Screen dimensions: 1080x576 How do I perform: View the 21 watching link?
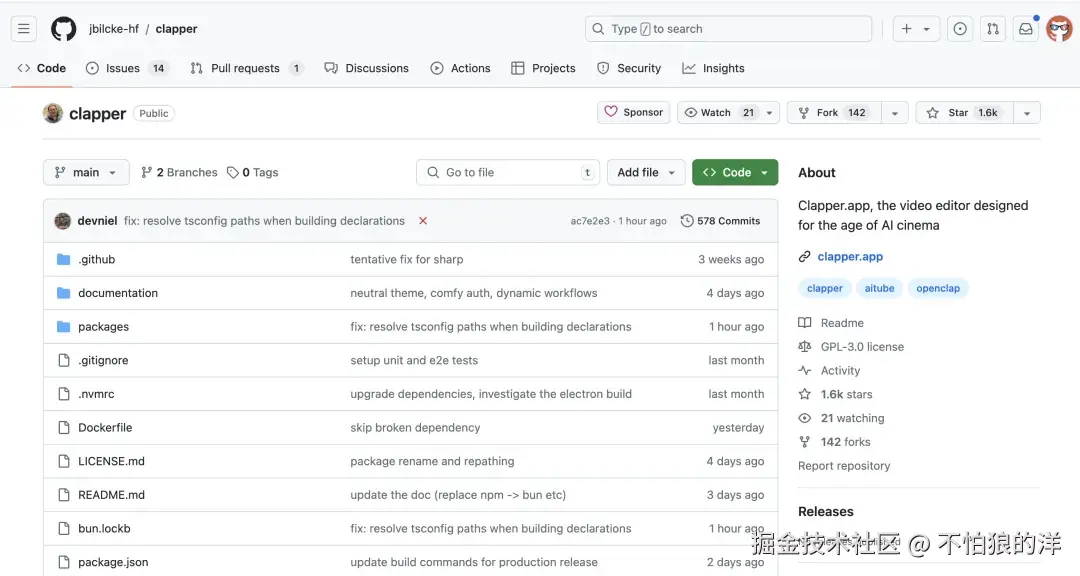click(x=841, y=418)
